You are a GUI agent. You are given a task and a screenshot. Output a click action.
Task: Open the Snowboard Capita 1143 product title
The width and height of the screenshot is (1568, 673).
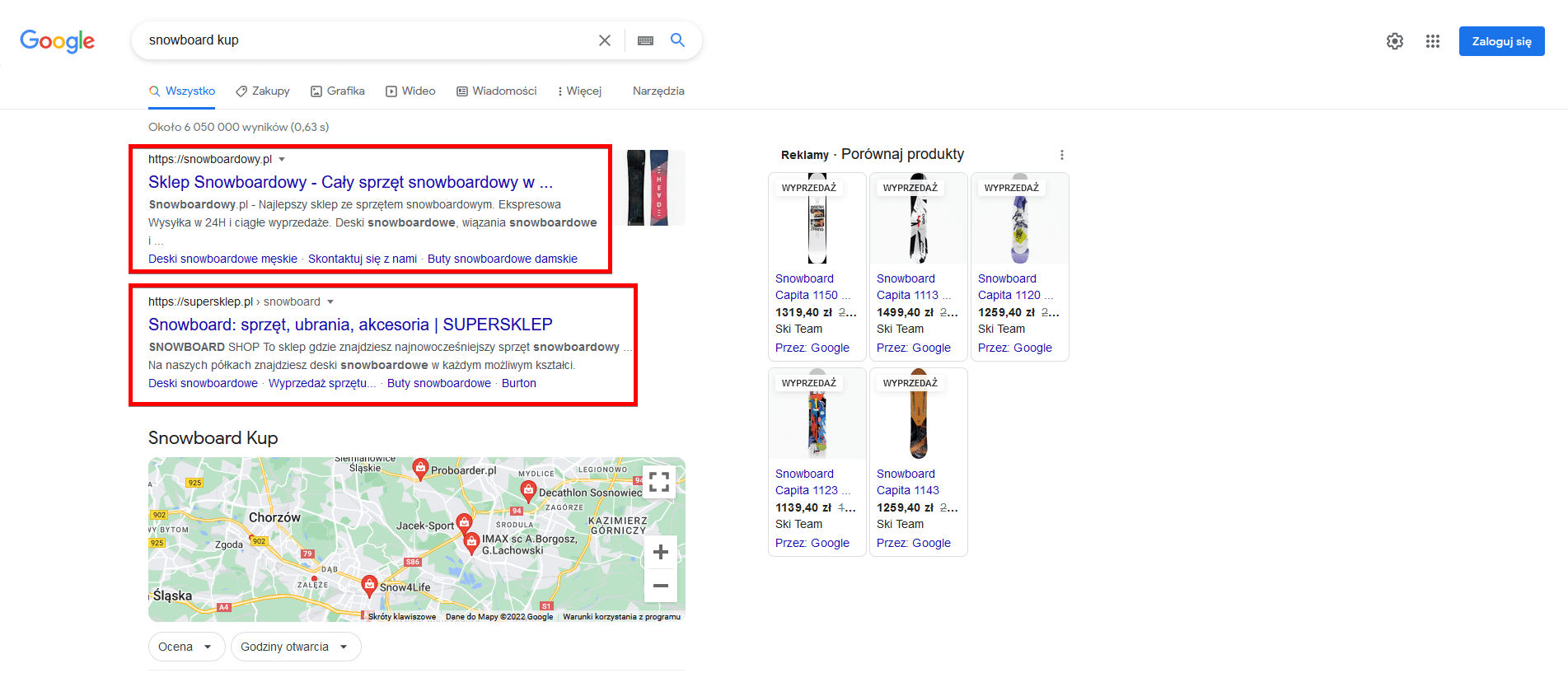[908, 482]
